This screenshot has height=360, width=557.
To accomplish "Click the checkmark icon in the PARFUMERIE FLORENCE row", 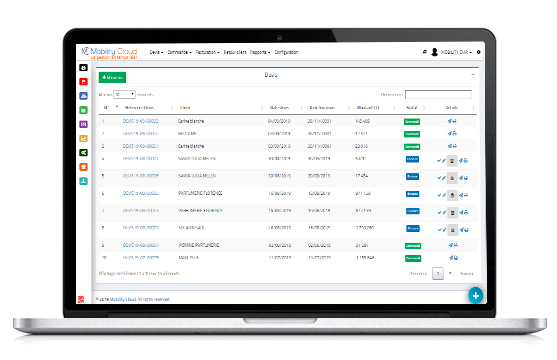I will point(439,195).
